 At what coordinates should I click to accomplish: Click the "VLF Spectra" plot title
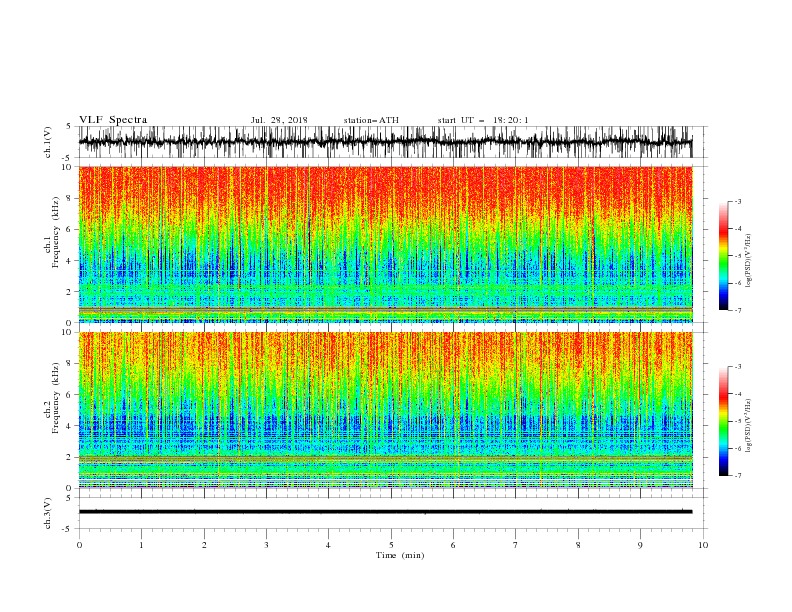113,120
